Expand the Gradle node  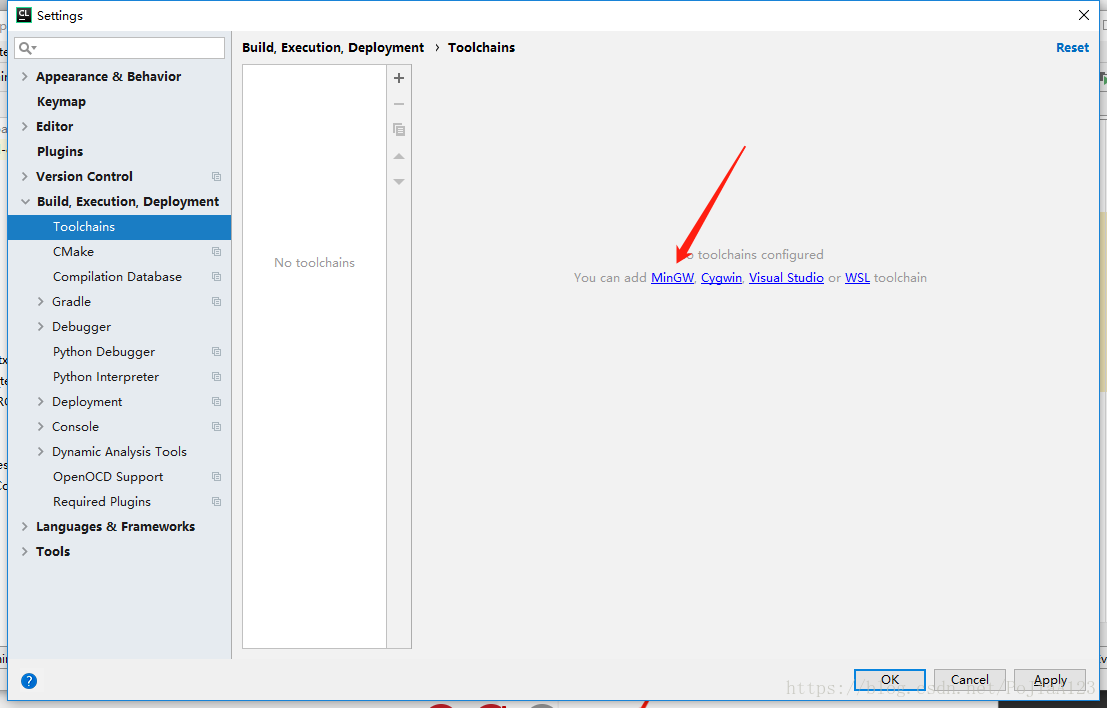click(x=40, y=301)
